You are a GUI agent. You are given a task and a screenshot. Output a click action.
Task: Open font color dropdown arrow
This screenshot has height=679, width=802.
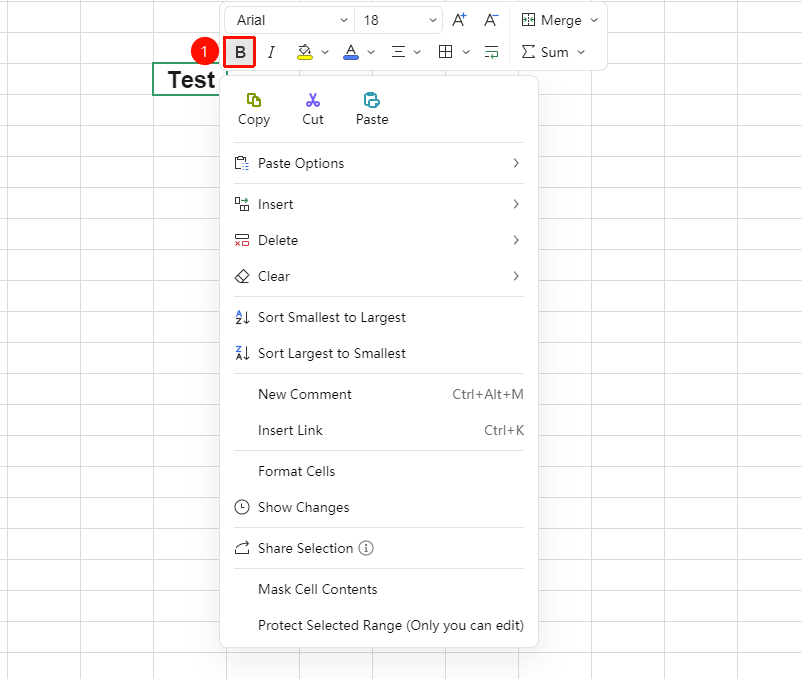point(371,52)
